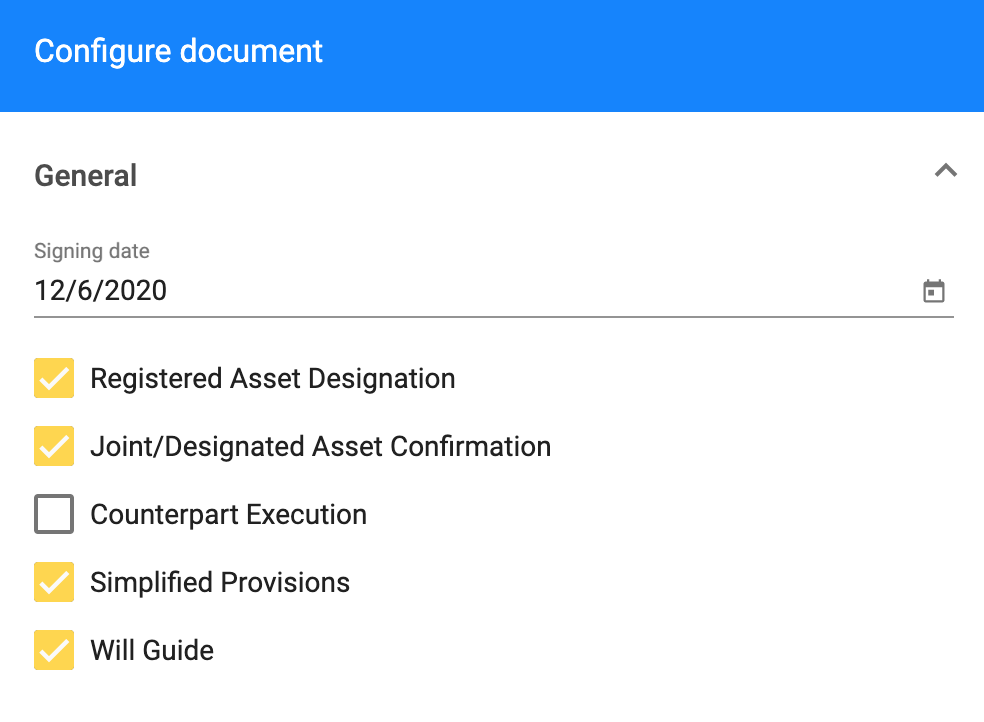Click the empty Counterpart Execution checkbox square

point(54,514)
